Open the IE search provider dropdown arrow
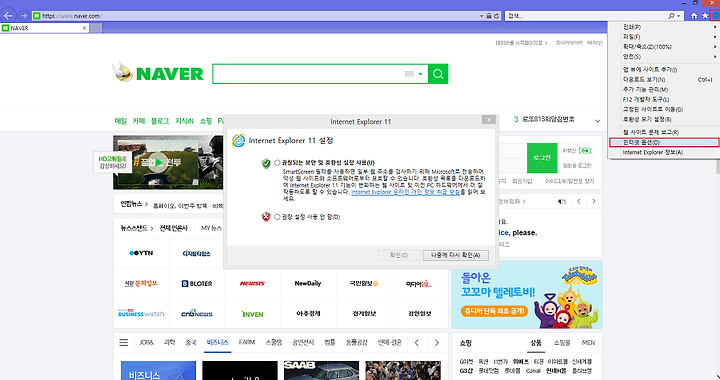This screenshot has height=380, width=720. click(679, 16)
